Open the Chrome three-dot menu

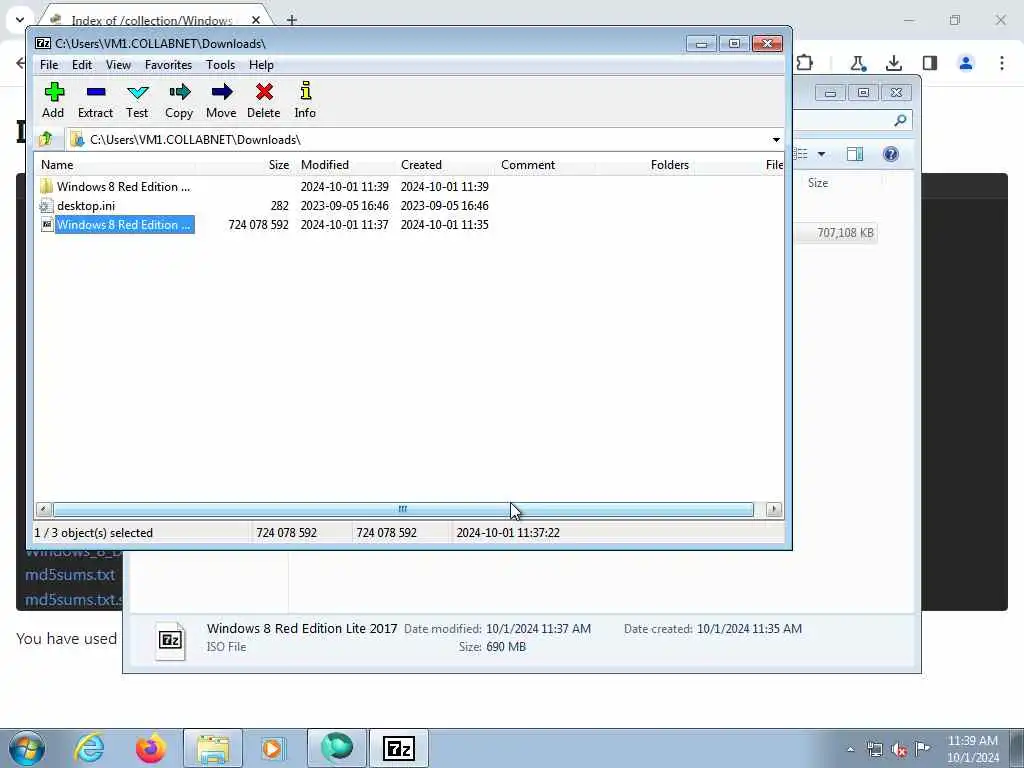click(x=1002, y=63)
